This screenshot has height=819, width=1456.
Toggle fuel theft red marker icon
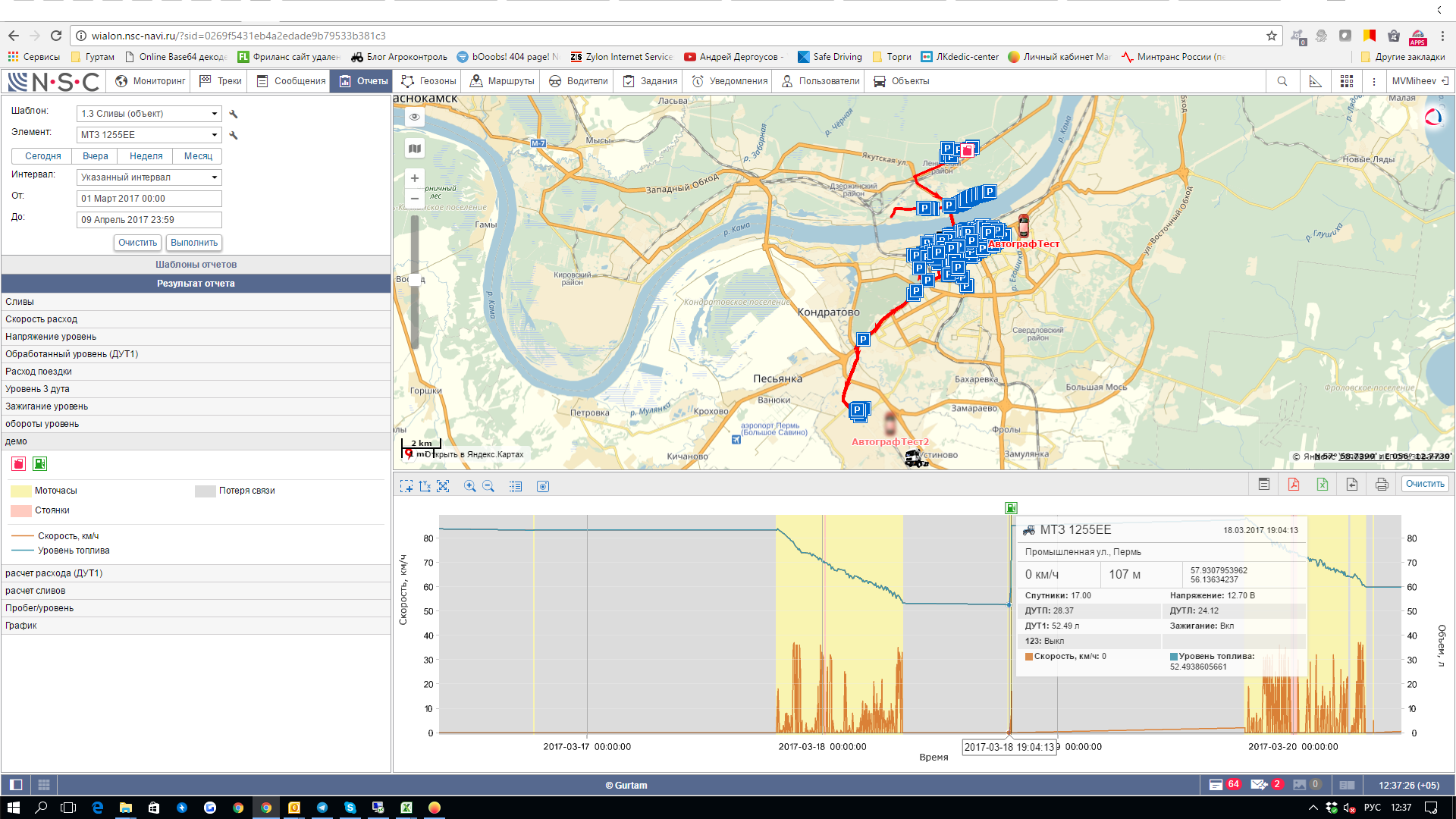(x=19, y=463)
